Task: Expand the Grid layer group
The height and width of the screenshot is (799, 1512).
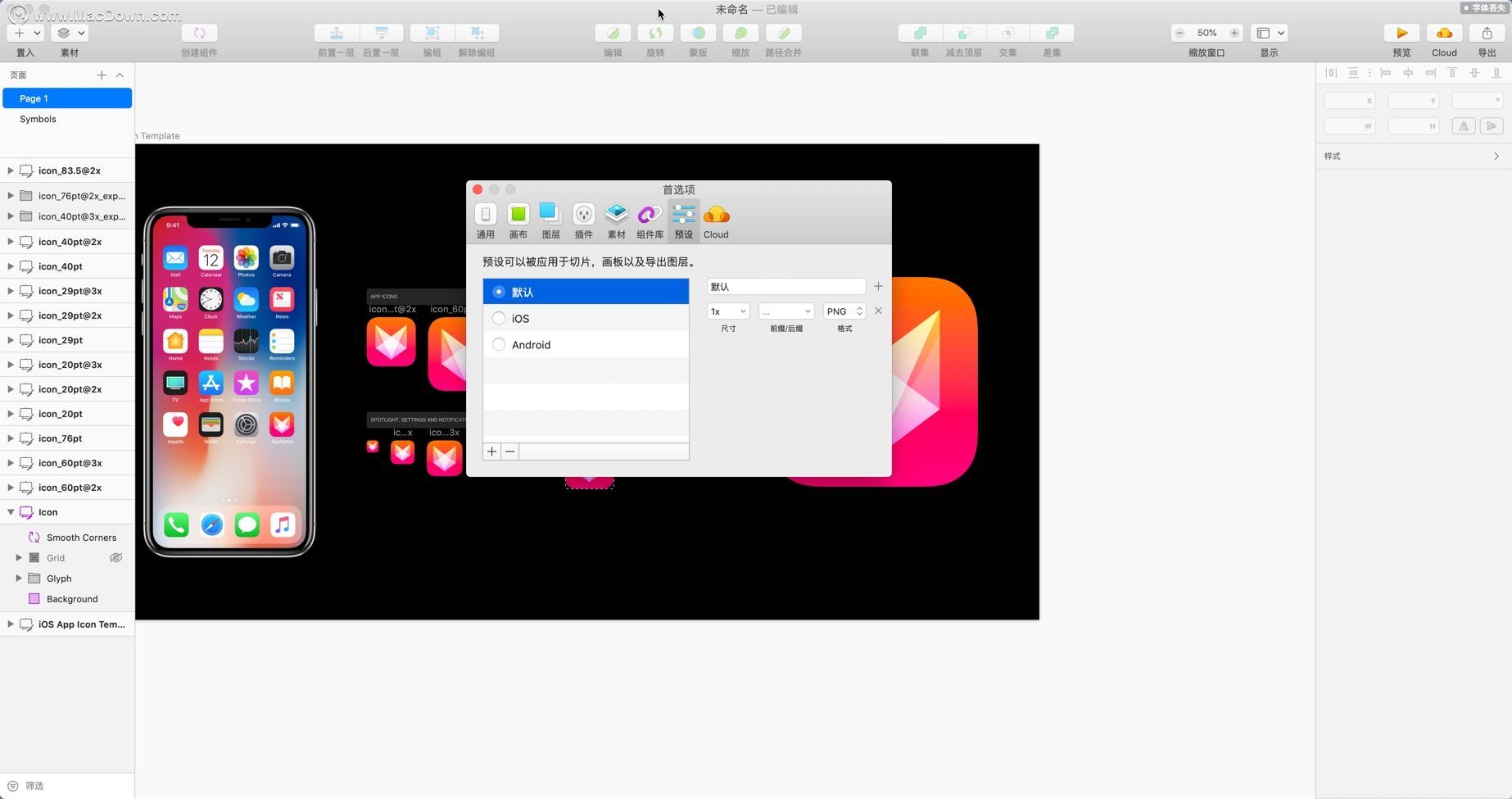Action: (19, 558)
